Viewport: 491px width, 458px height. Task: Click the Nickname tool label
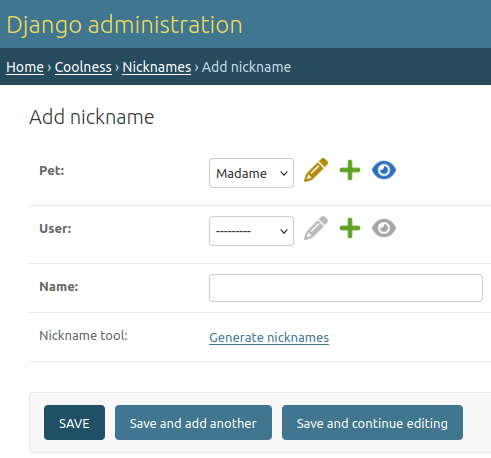click(83, 336)
